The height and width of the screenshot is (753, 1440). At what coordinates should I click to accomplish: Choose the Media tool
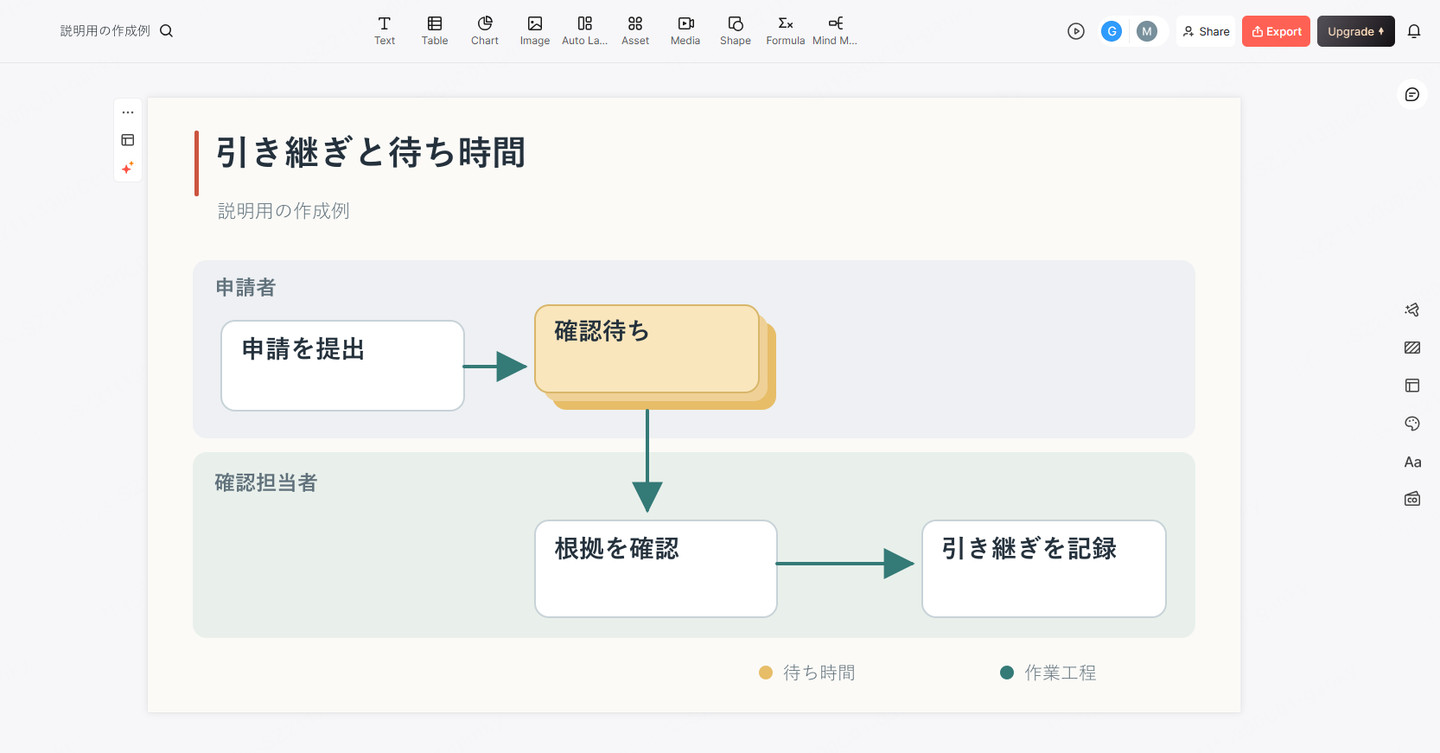click(x=685, y=30)
